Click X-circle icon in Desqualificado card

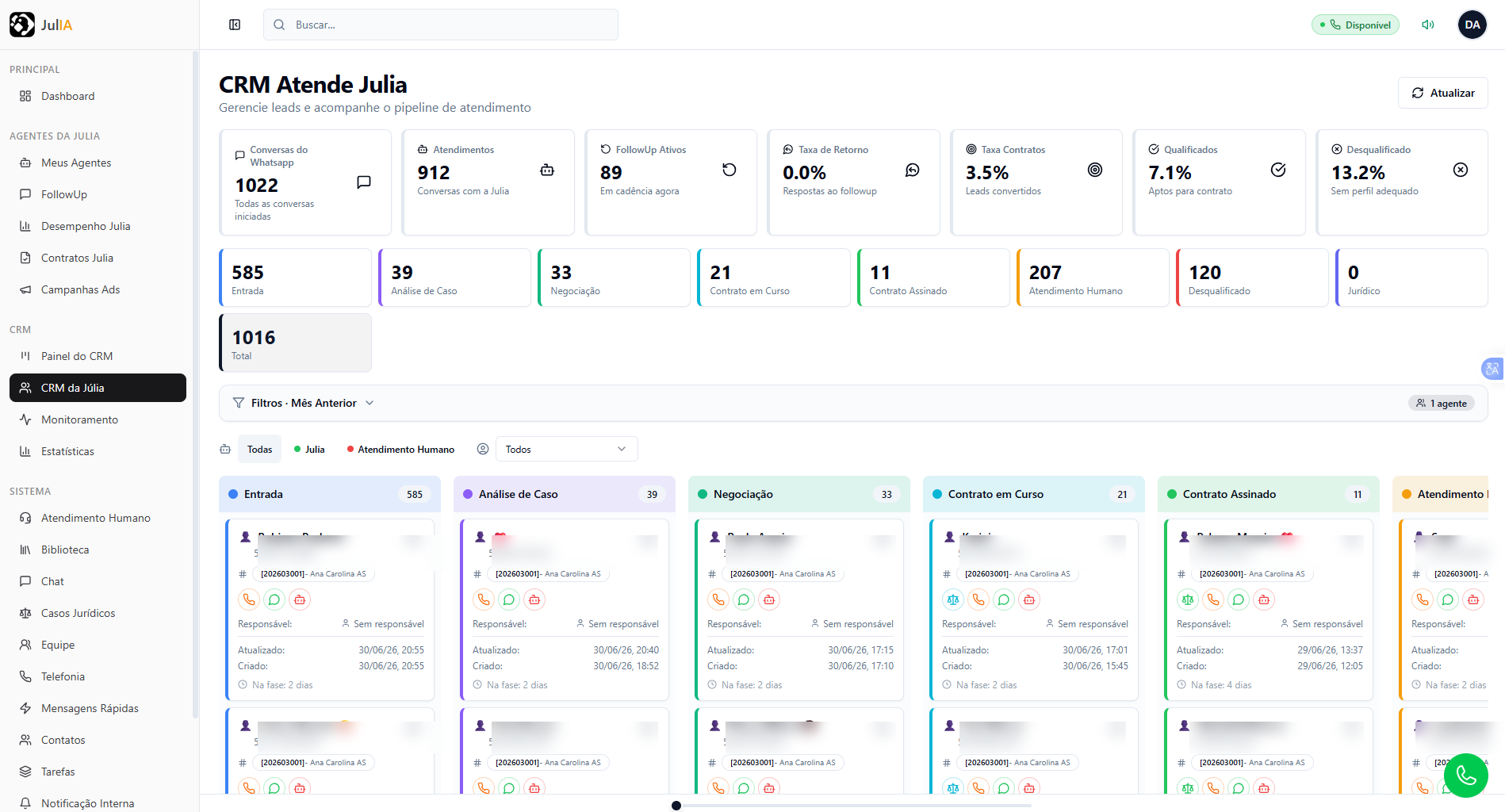pos(1461,170)
